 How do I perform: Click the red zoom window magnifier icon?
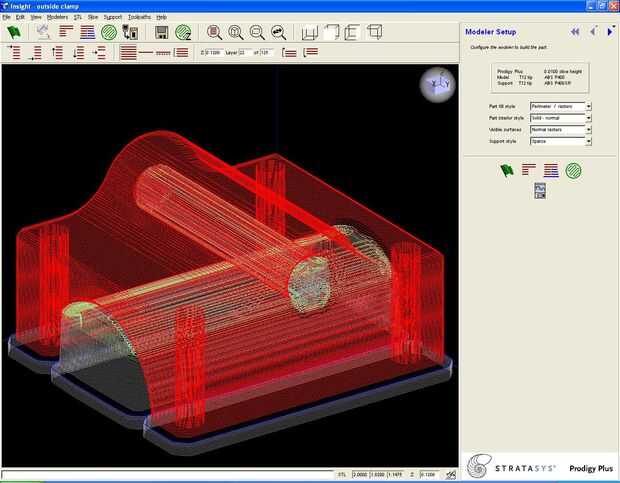click(x=214, y=32)
